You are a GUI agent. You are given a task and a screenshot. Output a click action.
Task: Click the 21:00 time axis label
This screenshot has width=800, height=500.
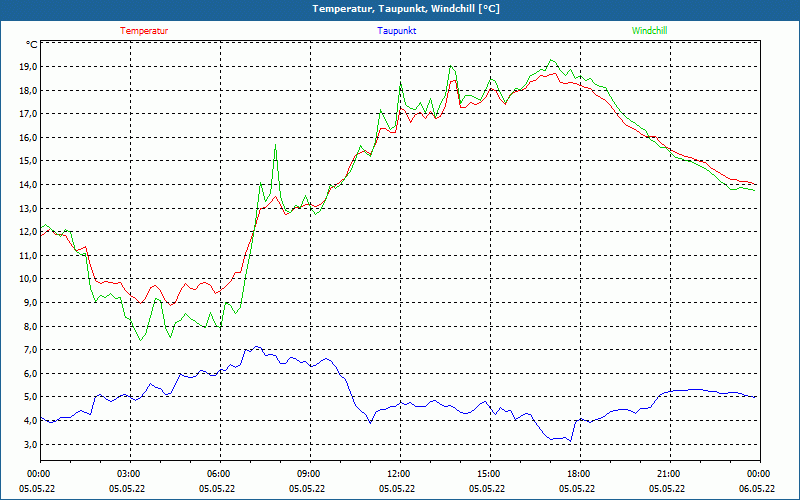point(670,473)
